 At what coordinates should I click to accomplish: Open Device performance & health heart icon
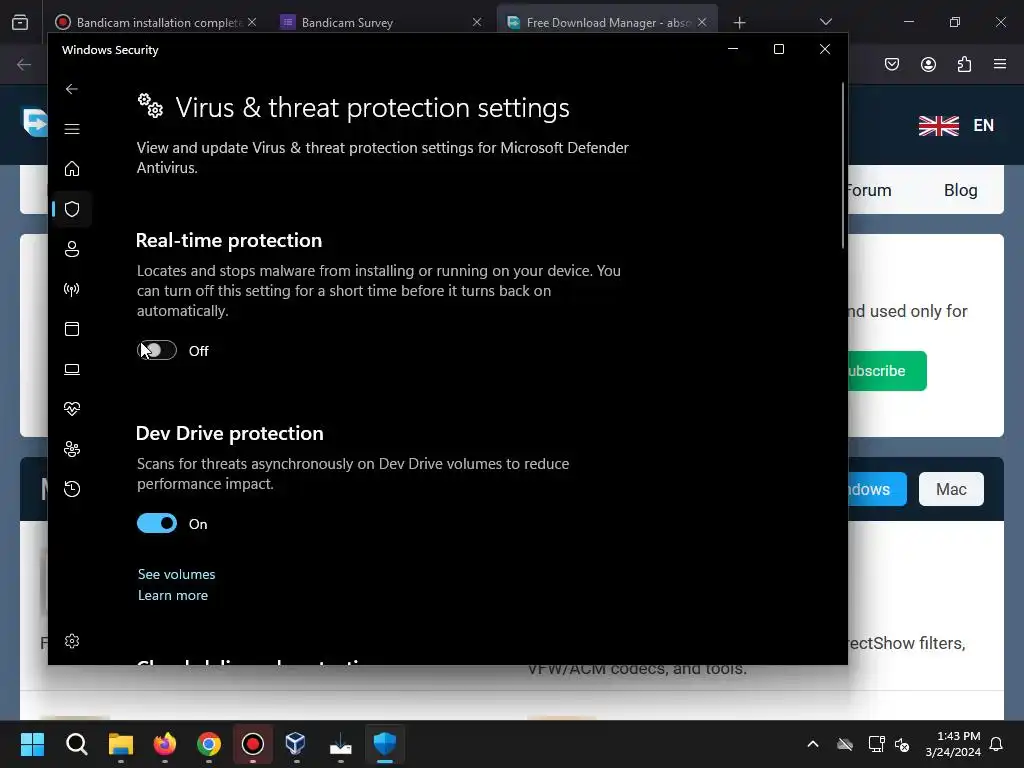click(x=72, y=409)
